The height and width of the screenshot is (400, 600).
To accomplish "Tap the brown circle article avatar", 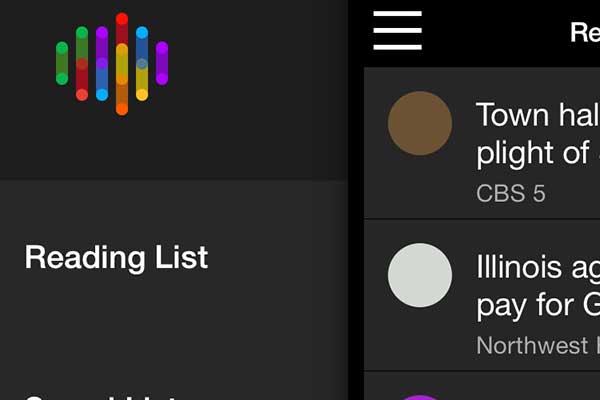I will click(420, 123).
